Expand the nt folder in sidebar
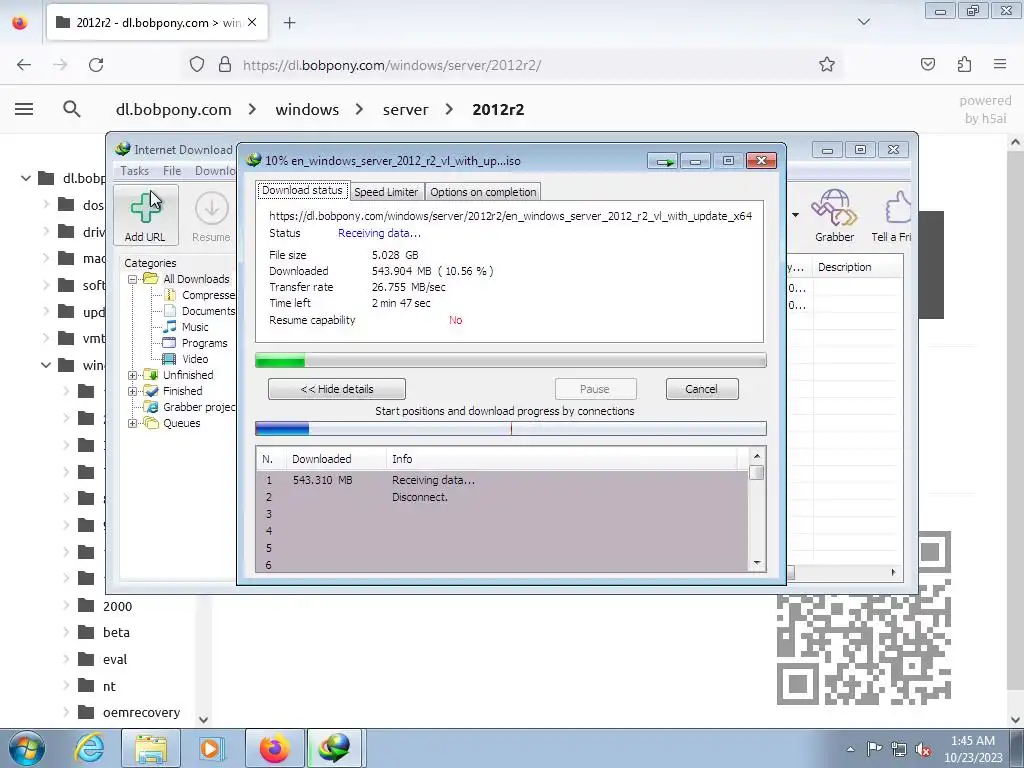This screenshot has height=768, width=1024. tap(66, 686)
